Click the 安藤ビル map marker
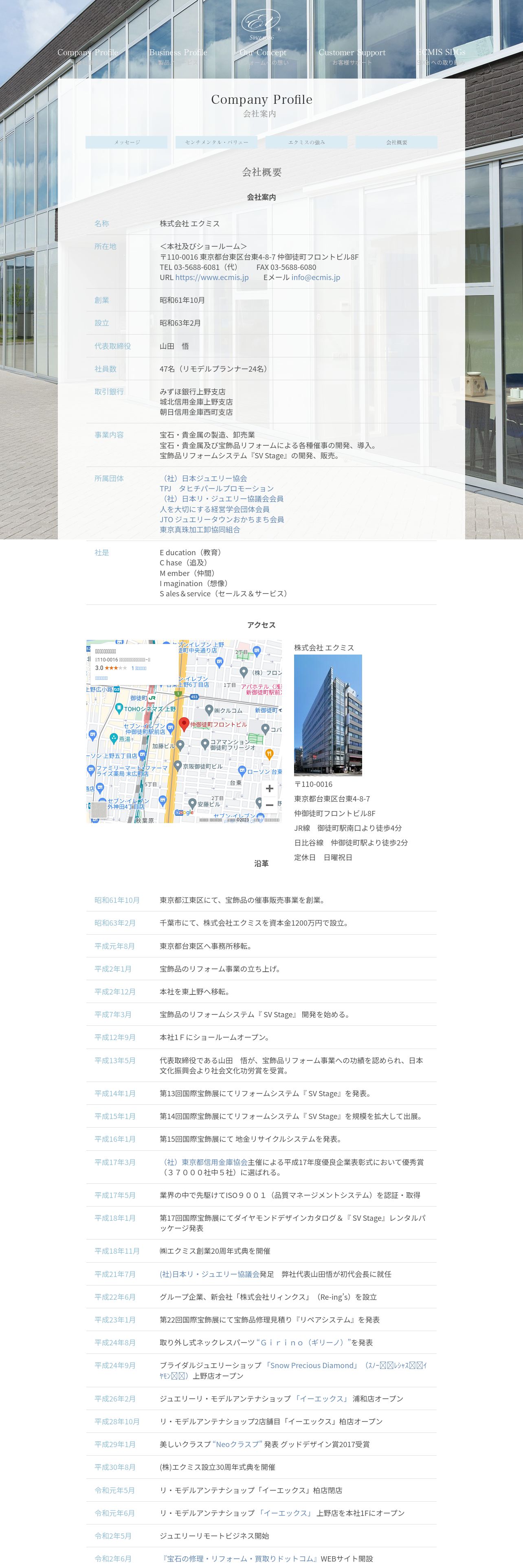This screenshot has width=523, height=1568. tap(192, 804)
